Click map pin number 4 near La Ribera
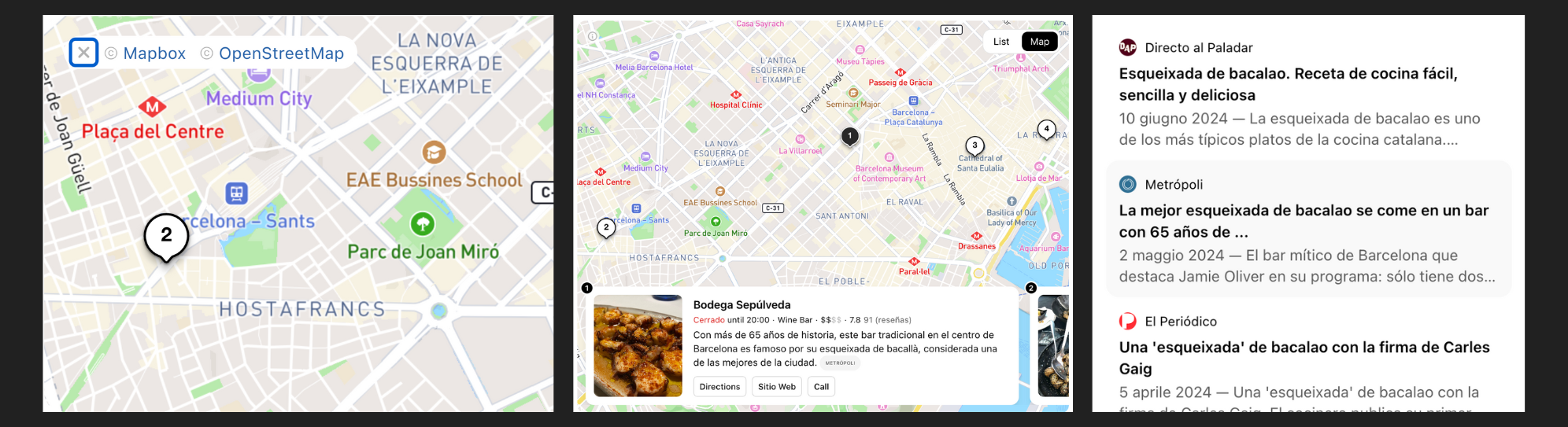The height and width of the screenshot is (427, 1568). click(1046, 130)
